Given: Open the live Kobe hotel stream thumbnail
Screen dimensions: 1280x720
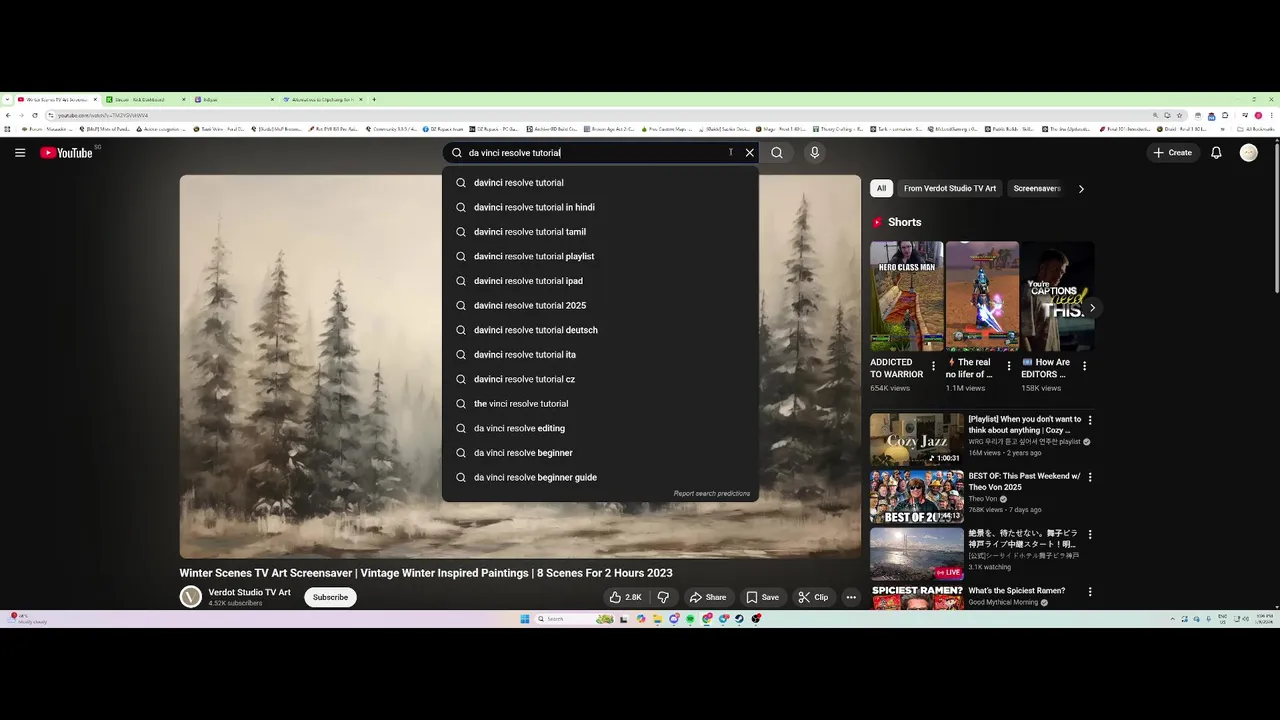Looking at the screenshot, I should click(x=917, y=554).
